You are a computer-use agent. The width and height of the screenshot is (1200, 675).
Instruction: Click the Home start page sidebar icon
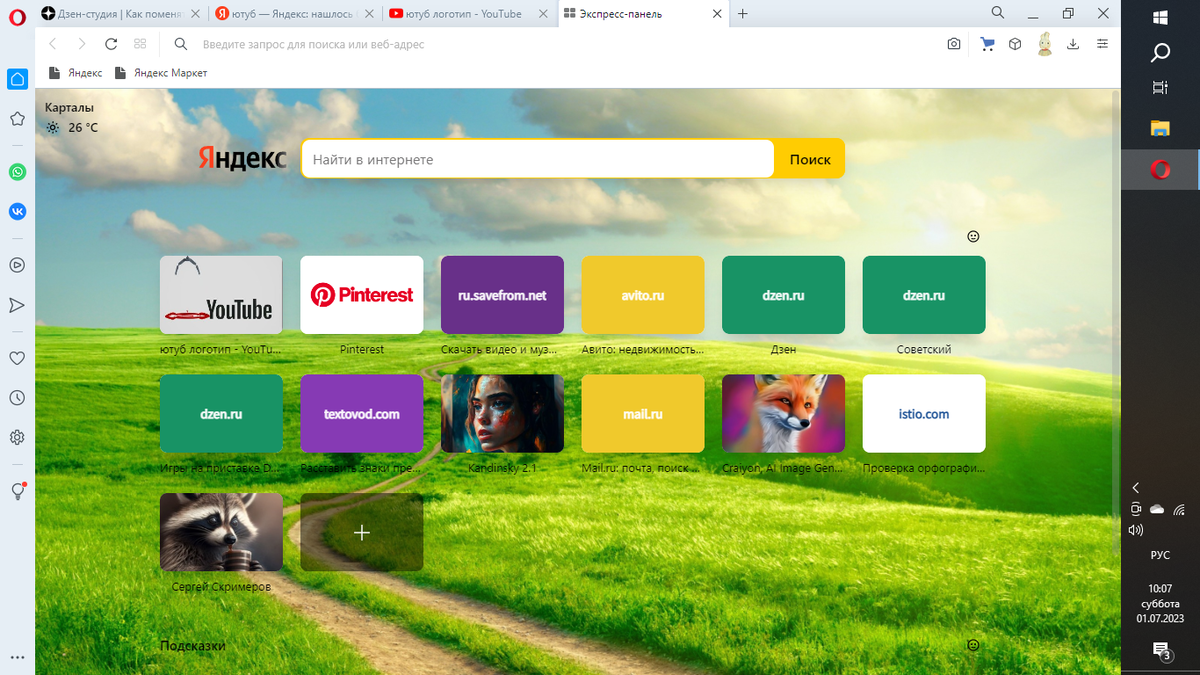pyautogui.click(x=17, y=79)
